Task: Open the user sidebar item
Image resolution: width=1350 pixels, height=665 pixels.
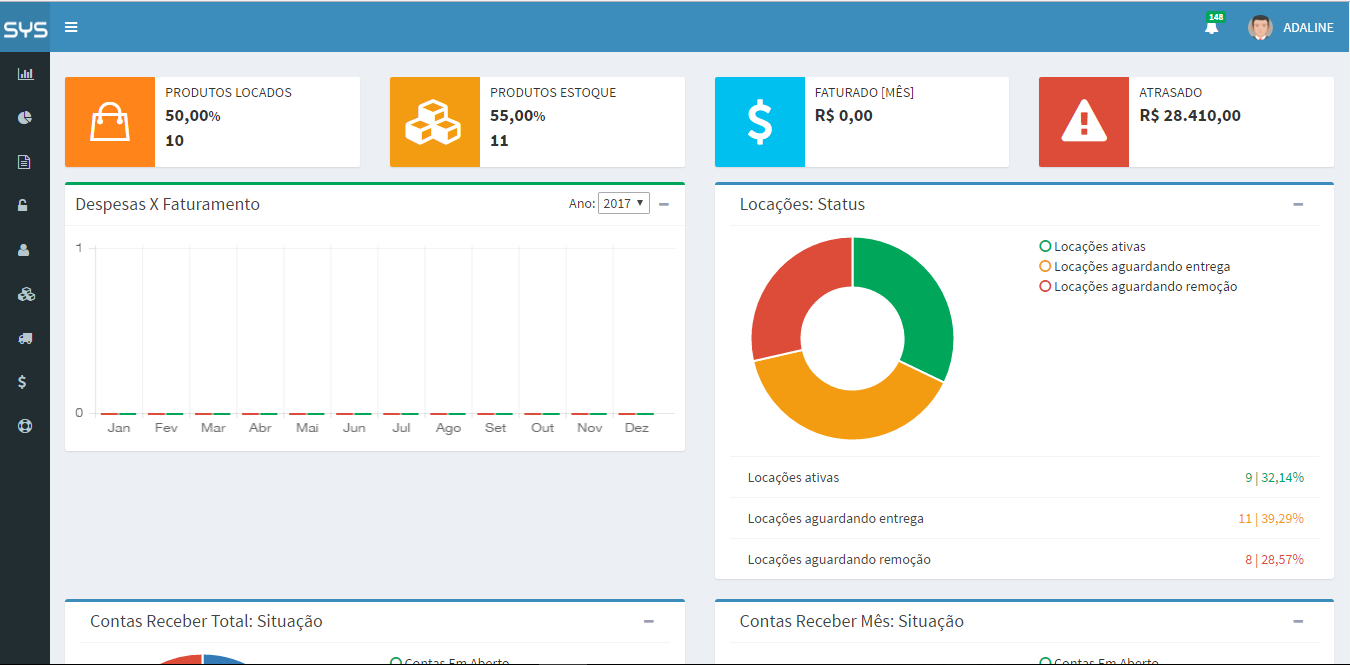Action: (x=24, y=250)
